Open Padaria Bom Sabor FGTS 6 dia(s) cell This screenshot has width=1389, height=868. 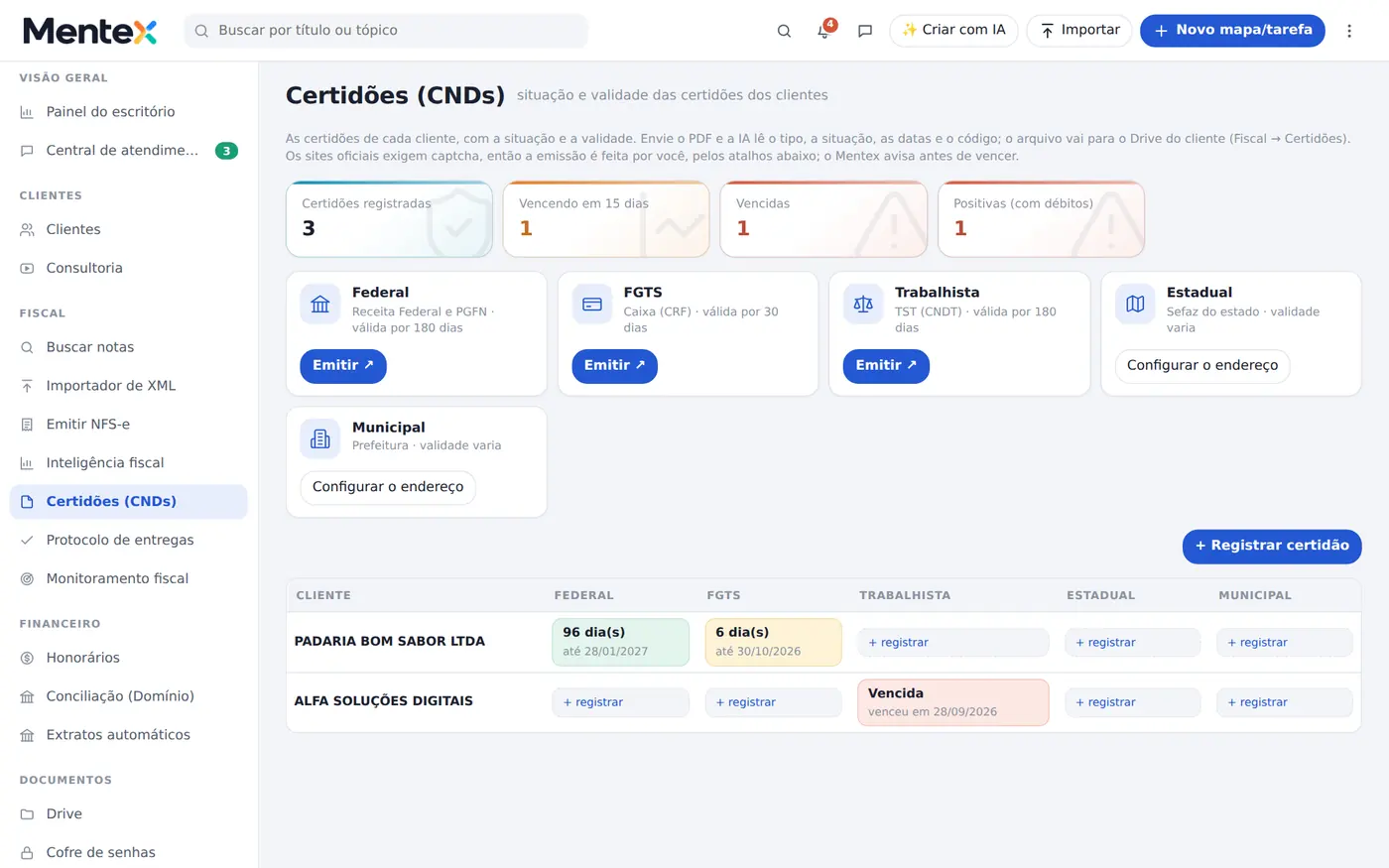pos(773,642)
